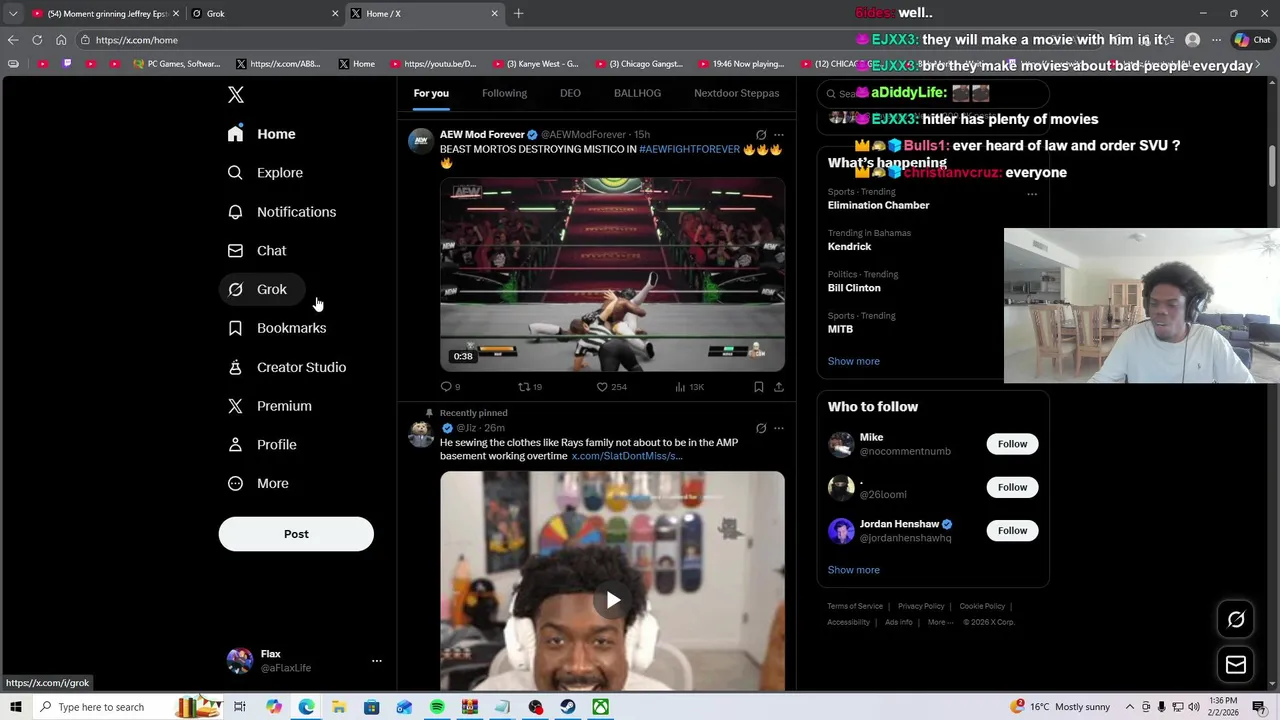The height and width of the screenshot is (720, 1280).
Task: Open the floating messages envelope button
Action: point(1236,664)
